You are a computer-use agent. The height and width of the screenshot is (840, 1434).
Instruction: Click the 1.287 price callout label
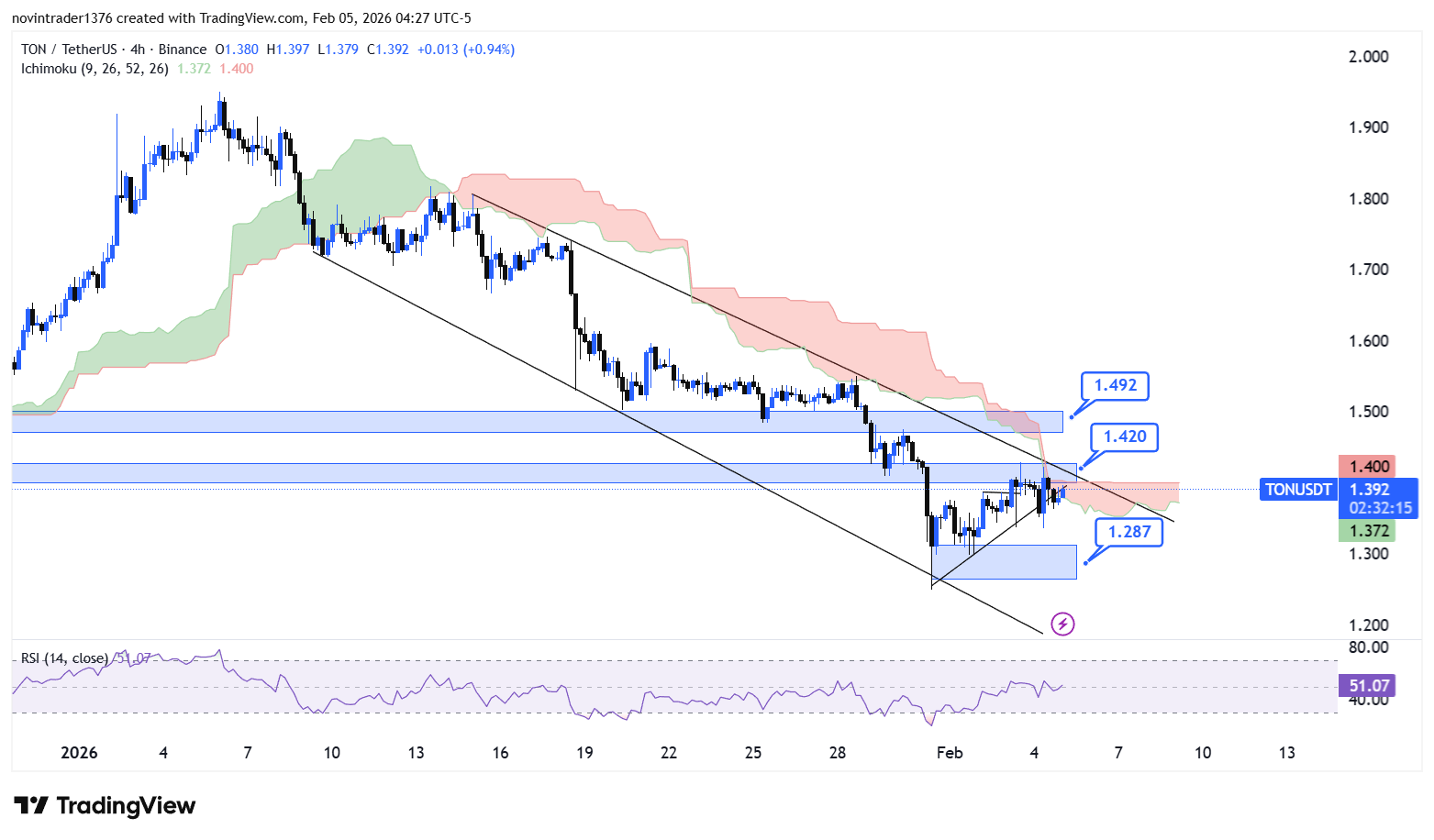[x=1128, y=532]
